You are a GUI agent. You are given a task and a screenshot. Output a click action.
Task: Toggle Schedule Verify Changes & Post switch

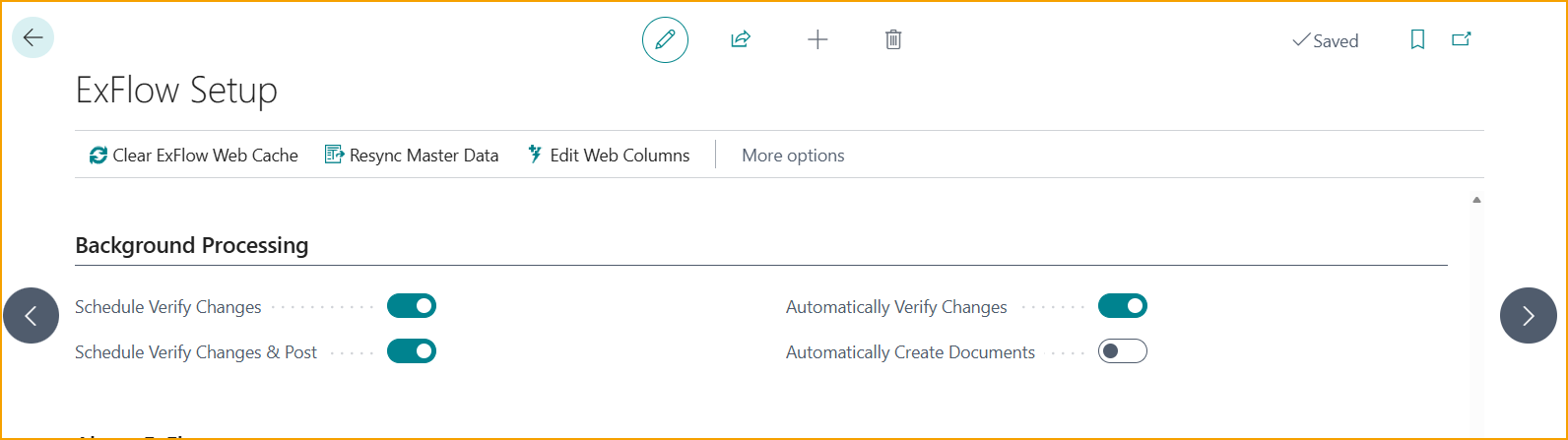(x=412, y=351)
